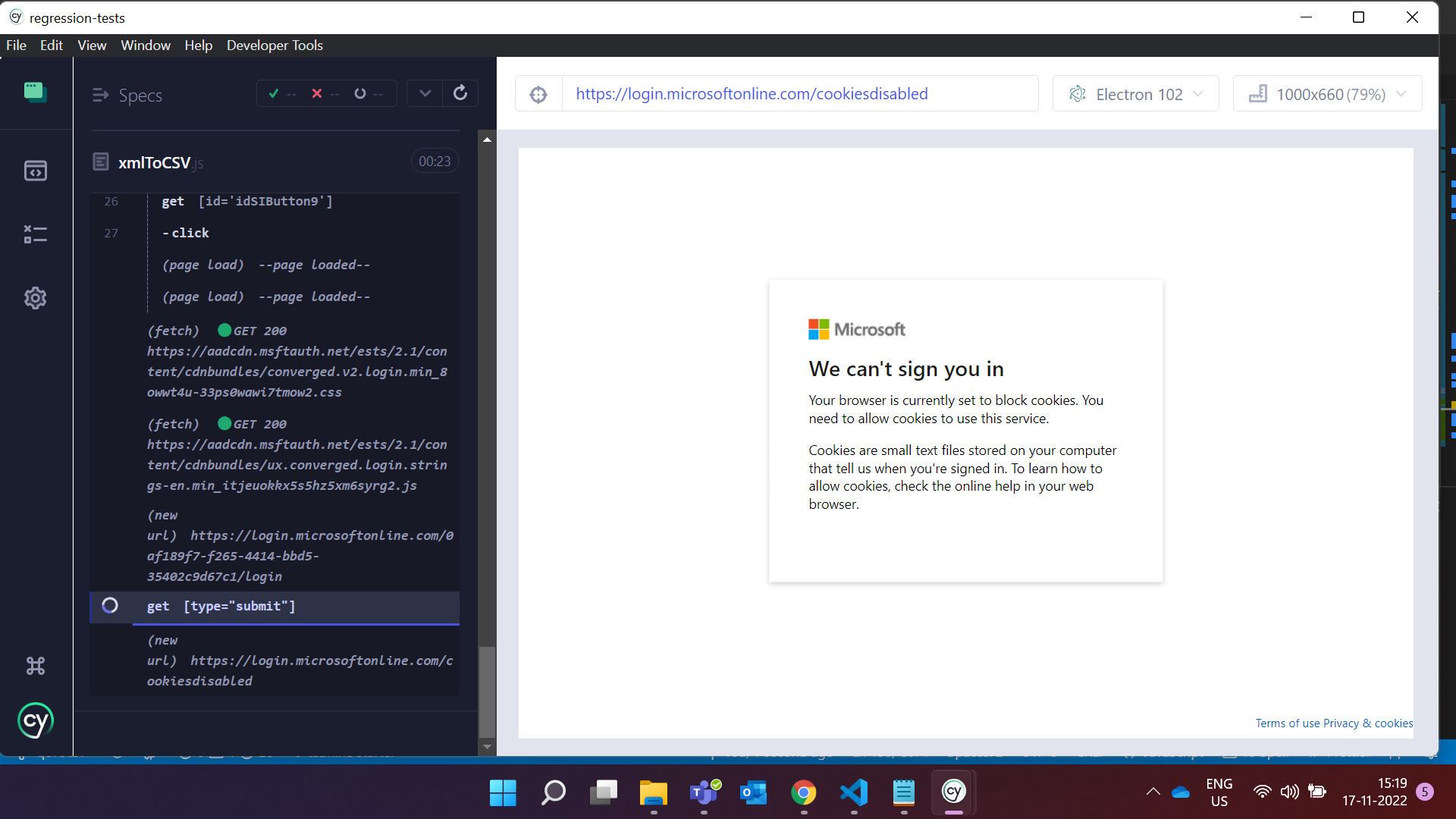Viewport: 1456px width, 819px height.
Task: Open the View menu
Action: (92, 45)
